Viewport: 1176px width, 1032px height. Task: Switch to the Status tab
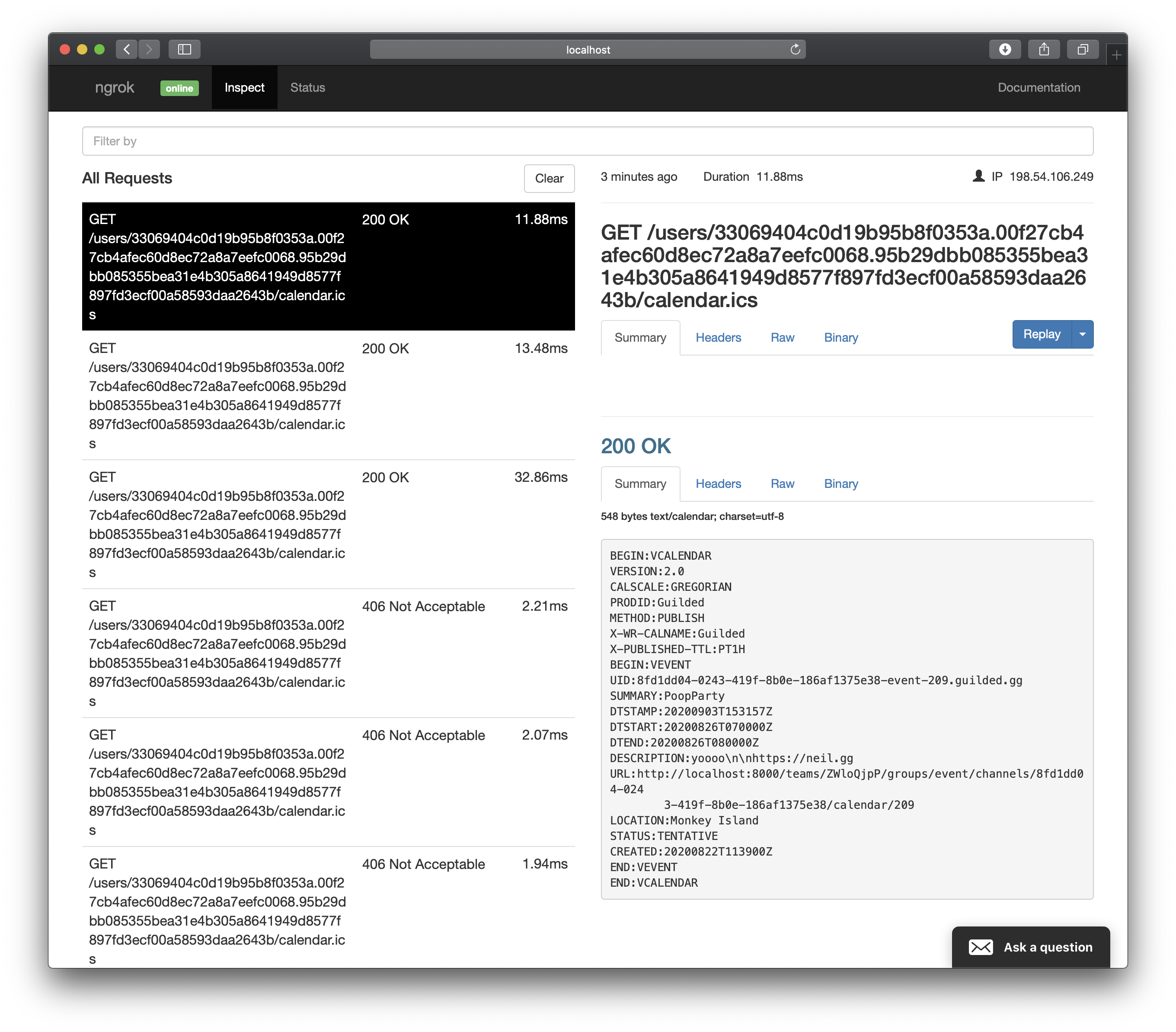tap(308, 87)
